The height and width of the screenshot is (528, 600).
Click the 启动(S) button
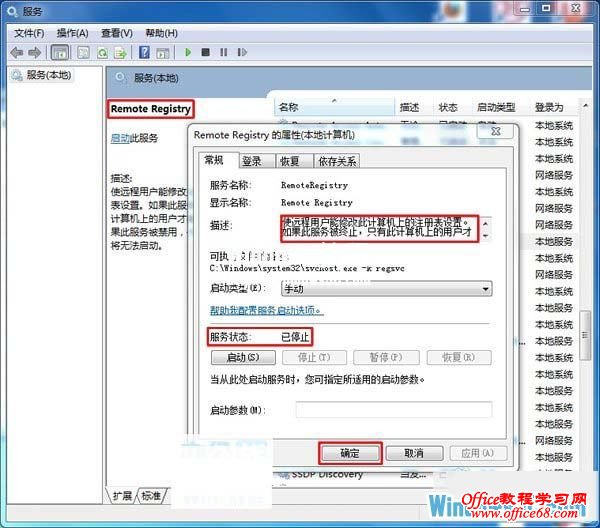243,358
